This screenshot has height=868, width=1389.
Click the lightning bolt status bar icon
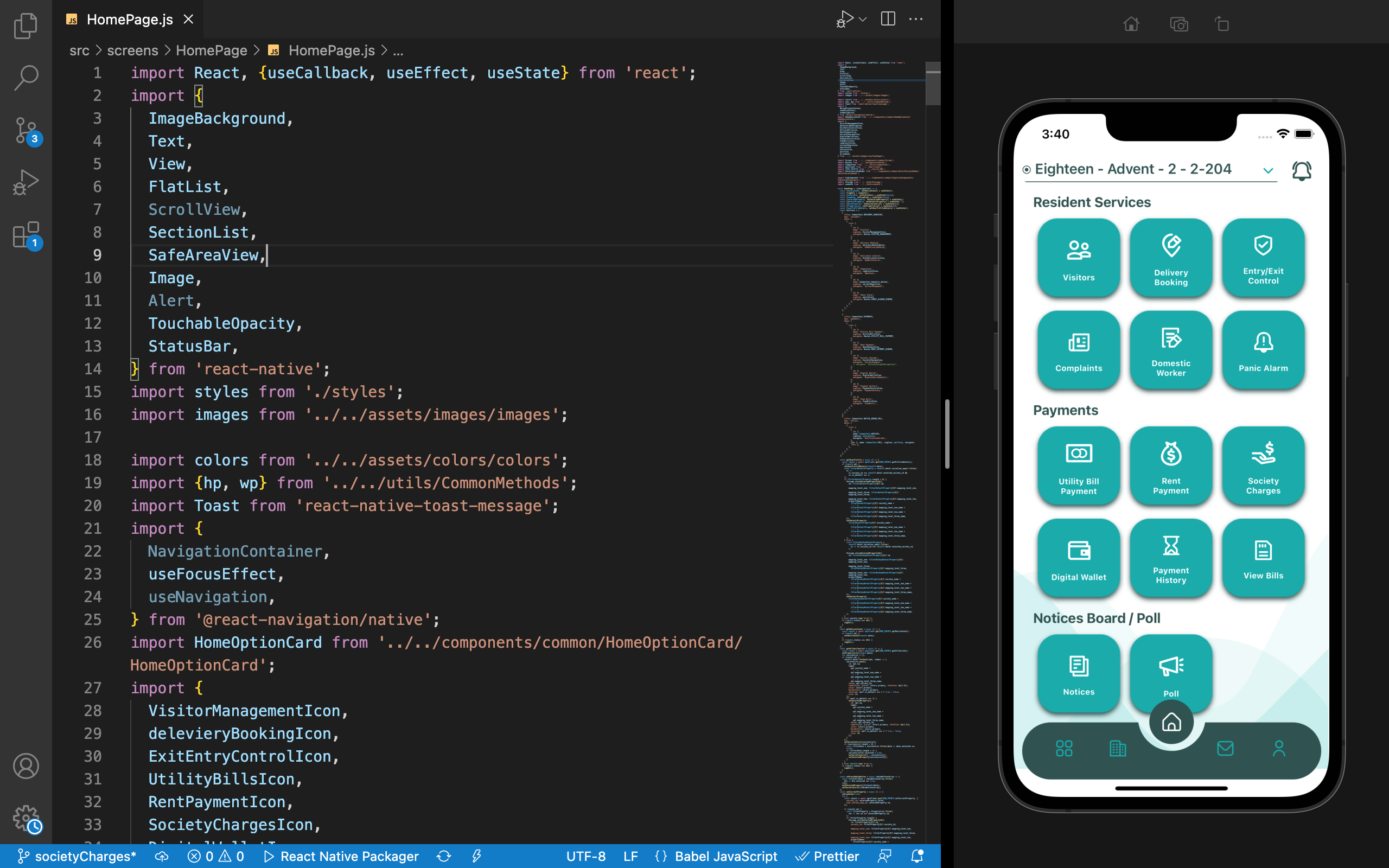[x=476, y=856]
